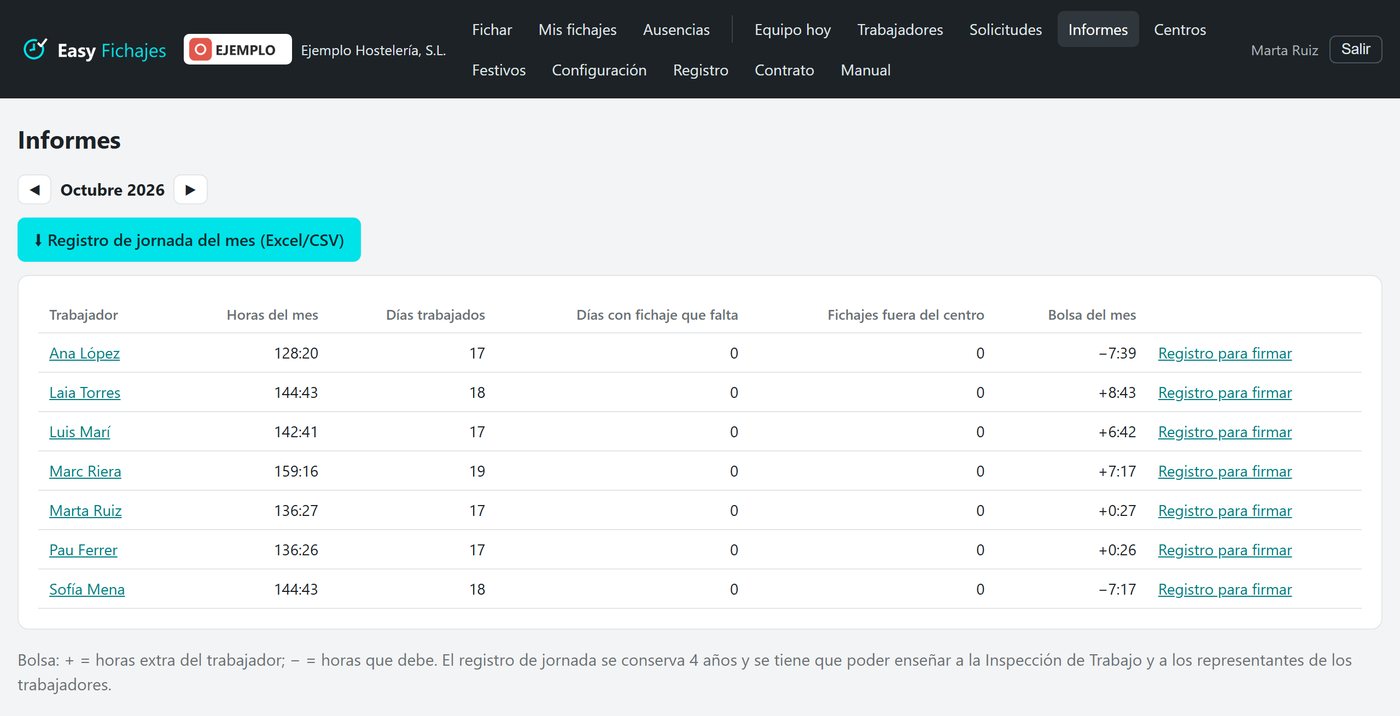Click the Salir logout button
The image size is (1400, 716).
tap(1356, 49)
